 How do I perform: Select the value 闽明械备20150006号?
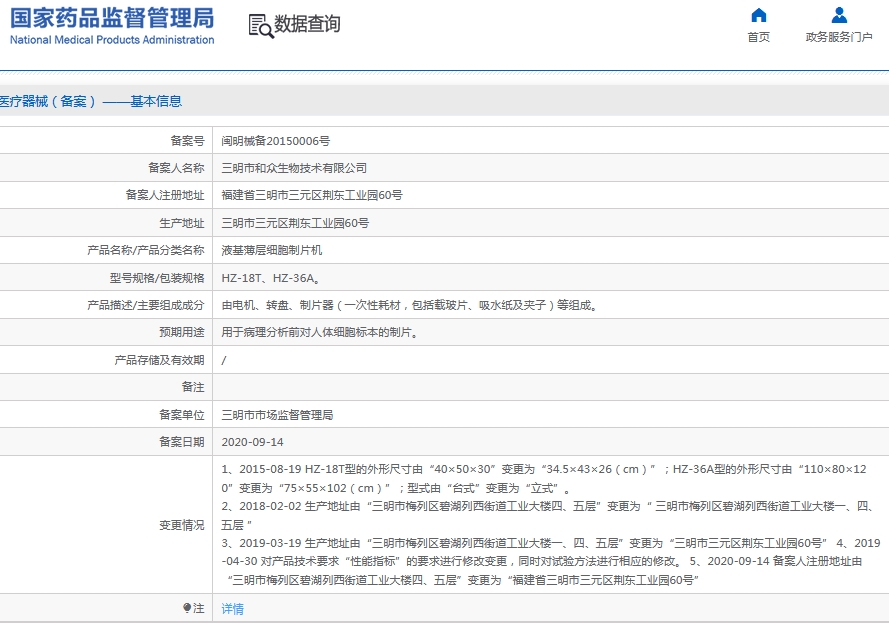(x=276, y=141)
